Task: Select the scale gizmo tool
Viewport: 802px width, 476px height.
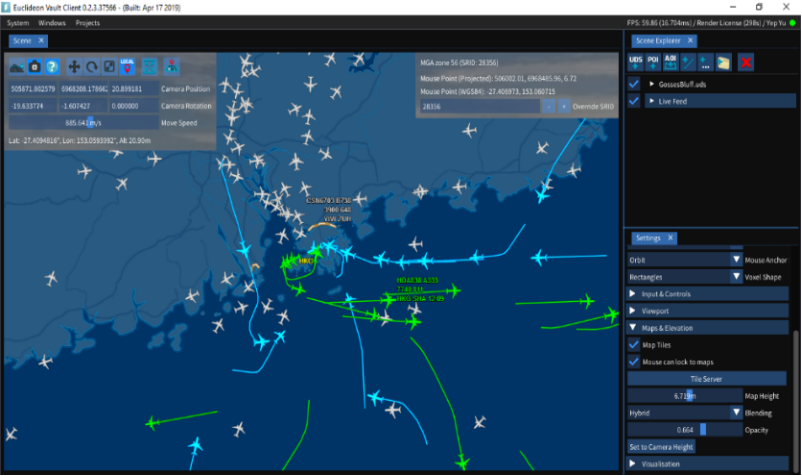Action: click(x=109, y=66)
